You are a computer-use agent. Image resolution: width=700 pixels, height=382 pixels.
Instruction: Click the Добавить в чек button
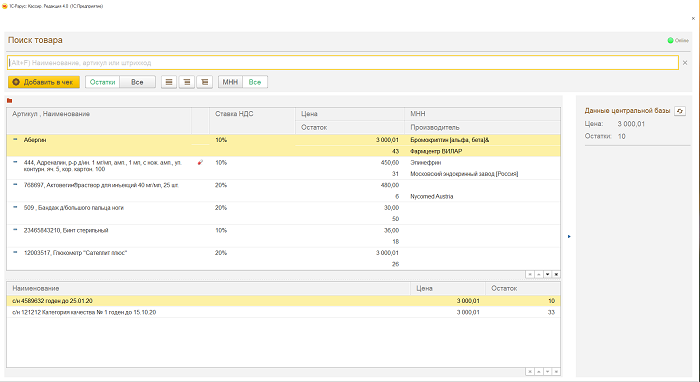44,82
